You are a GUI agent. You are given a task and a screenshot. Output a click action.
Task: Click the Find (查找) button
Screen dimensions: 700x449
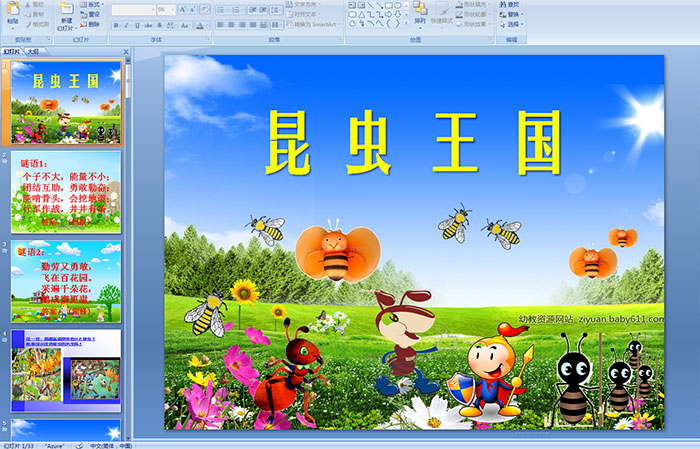point(510,4)
